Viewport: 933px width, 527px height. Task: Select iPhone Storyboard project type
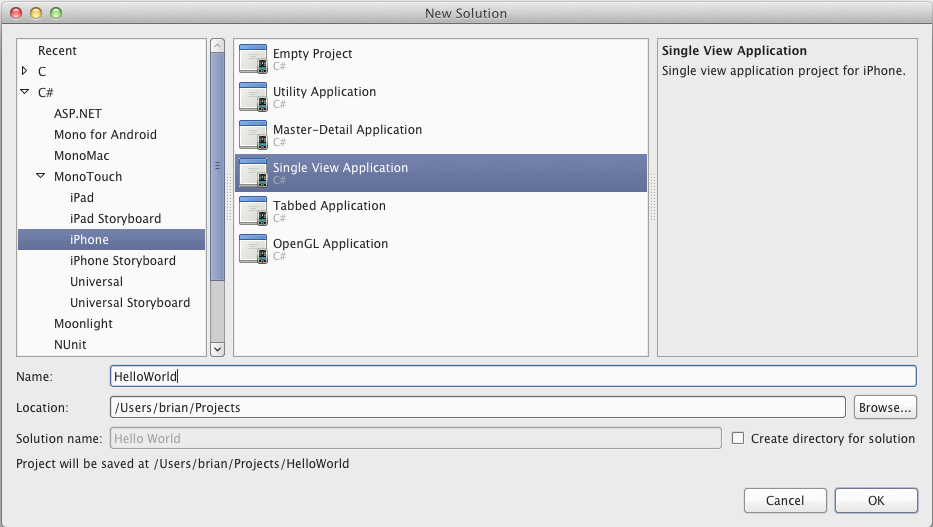pos(123,261)
